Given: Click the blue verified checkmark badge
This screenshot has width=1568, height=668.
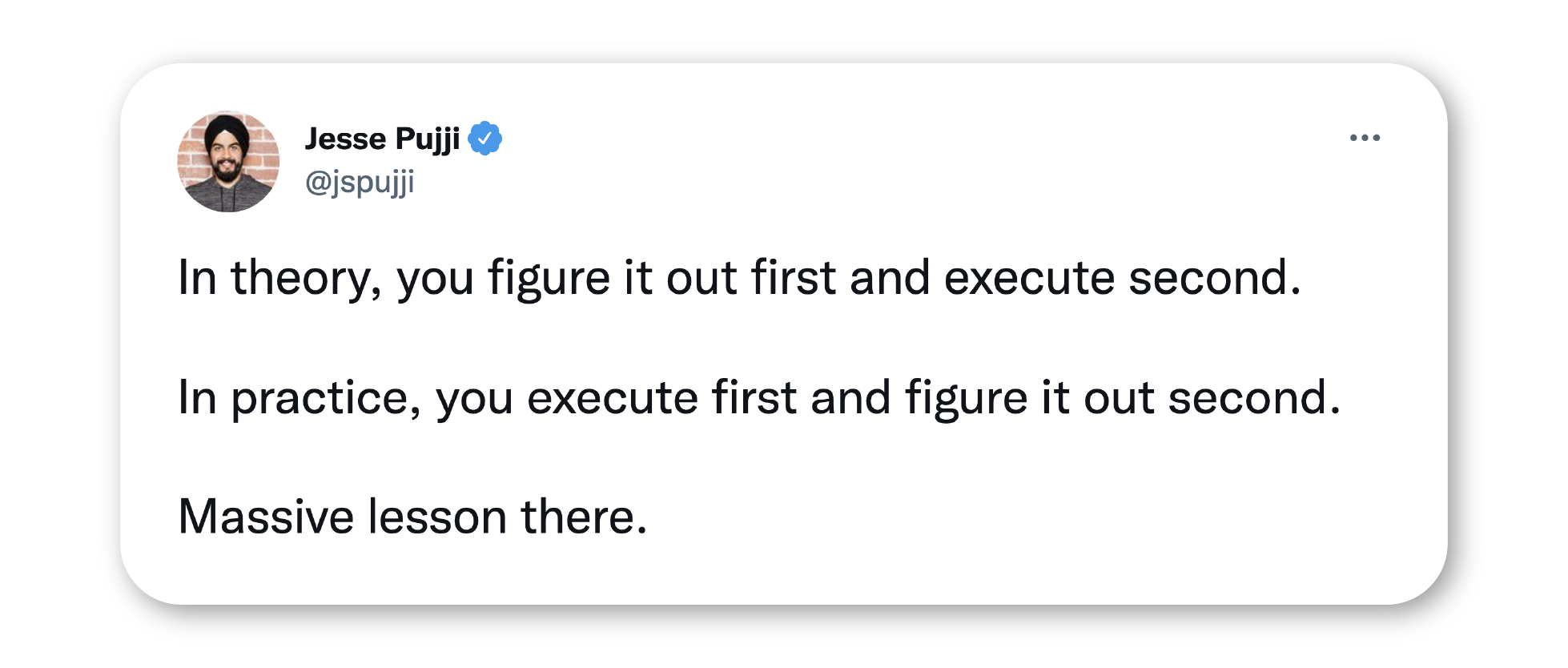Looking at the screenshot, I should (x=484, y=139).
